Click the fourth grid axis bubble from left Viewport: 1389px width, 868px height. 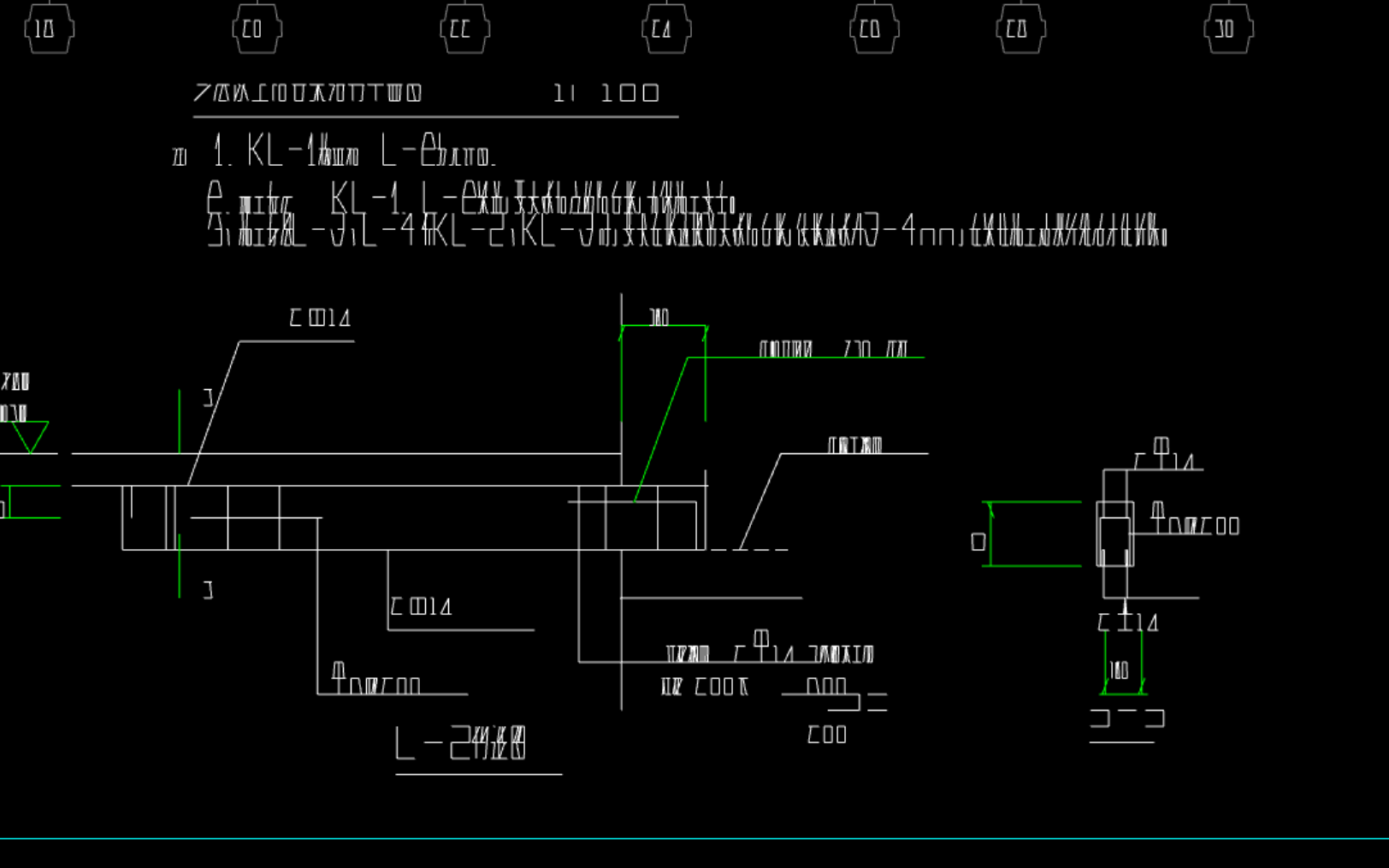(666, 29)
